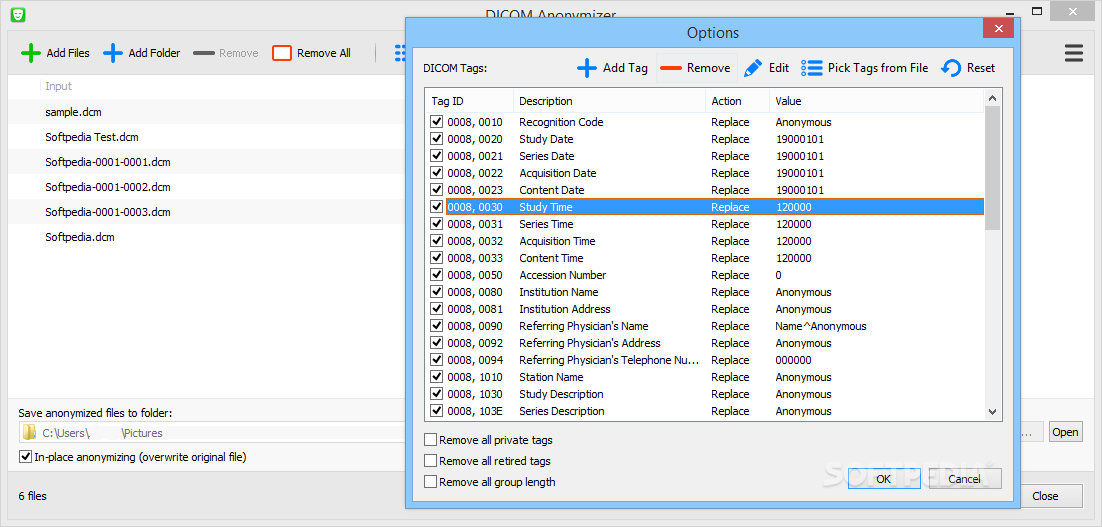Select Referring Physician's Telephone row
The image size is (1102, 527).
[705, 360]
